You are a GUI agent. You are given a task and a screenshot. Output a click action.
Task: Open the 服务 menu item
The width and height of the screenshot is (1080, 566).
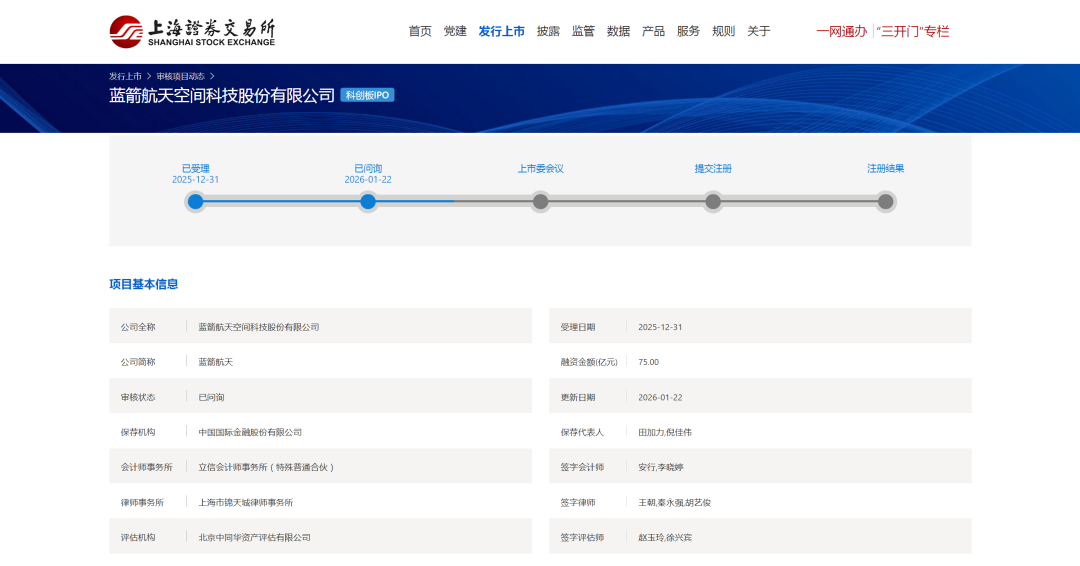coord(688,31)
